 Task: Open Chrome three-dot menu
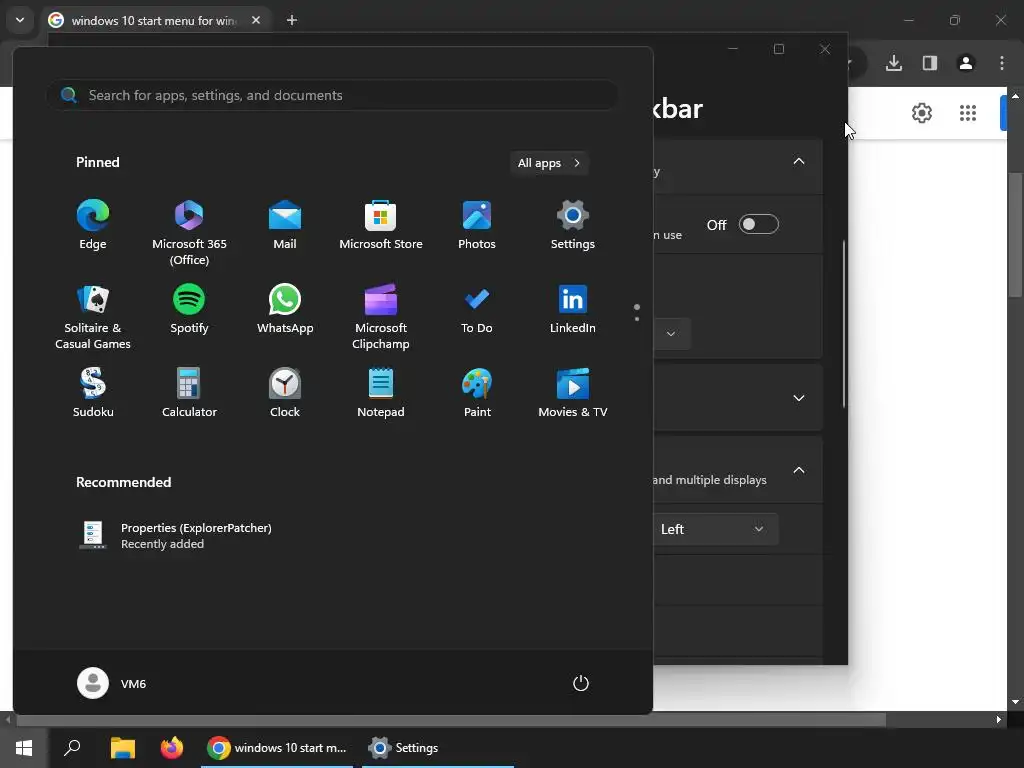point(1002,63)
